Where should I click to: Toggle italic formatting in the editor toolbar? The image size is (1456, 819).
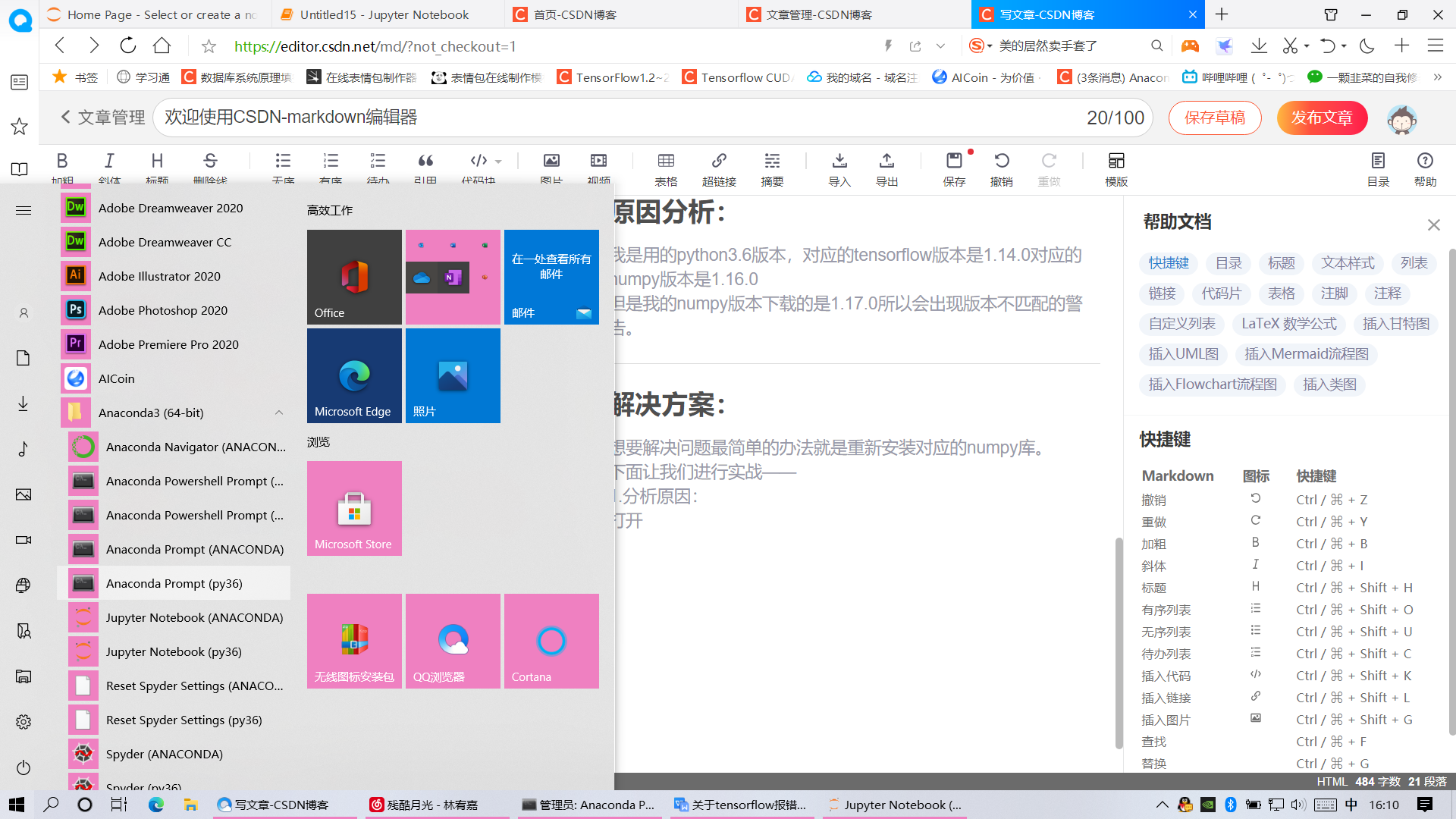point(109,161)
